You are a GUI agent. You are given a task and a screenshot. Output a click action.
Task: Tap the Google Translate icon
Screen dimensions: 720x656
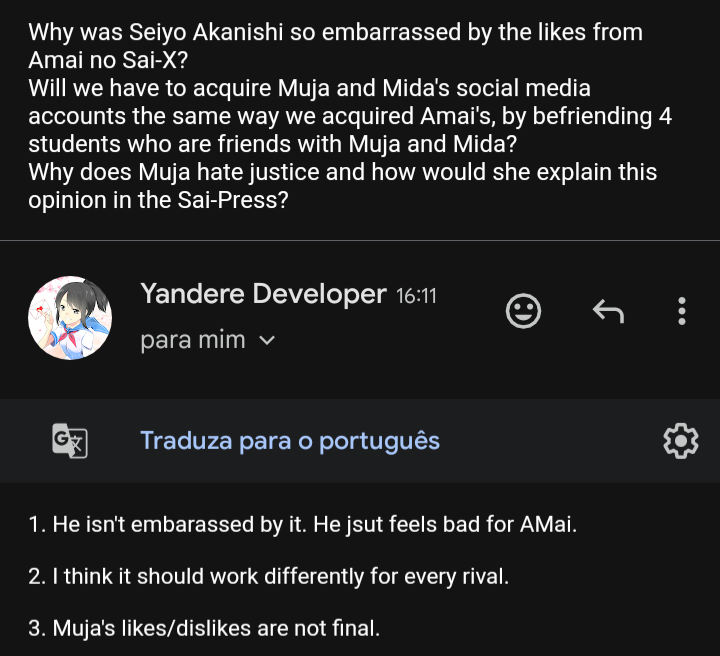point(70,440)
